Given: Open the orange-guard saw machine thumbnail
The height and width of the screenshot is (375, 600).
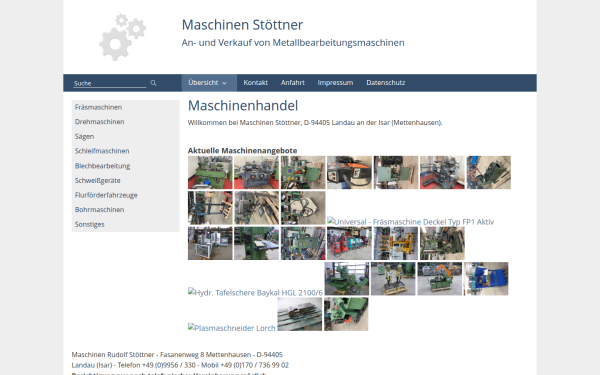Looking at the screenshot, I should (440, 279).
